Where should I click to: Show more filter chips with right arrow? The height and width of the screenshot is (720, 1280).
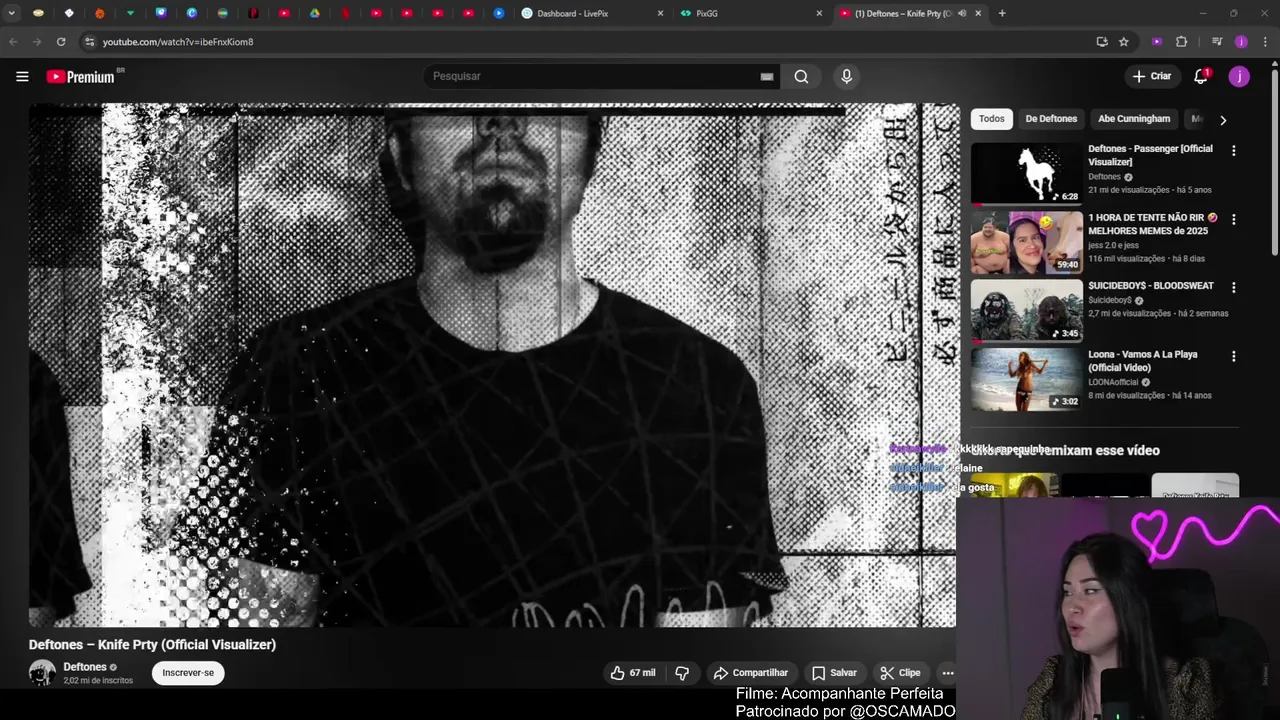[1222, 120]
